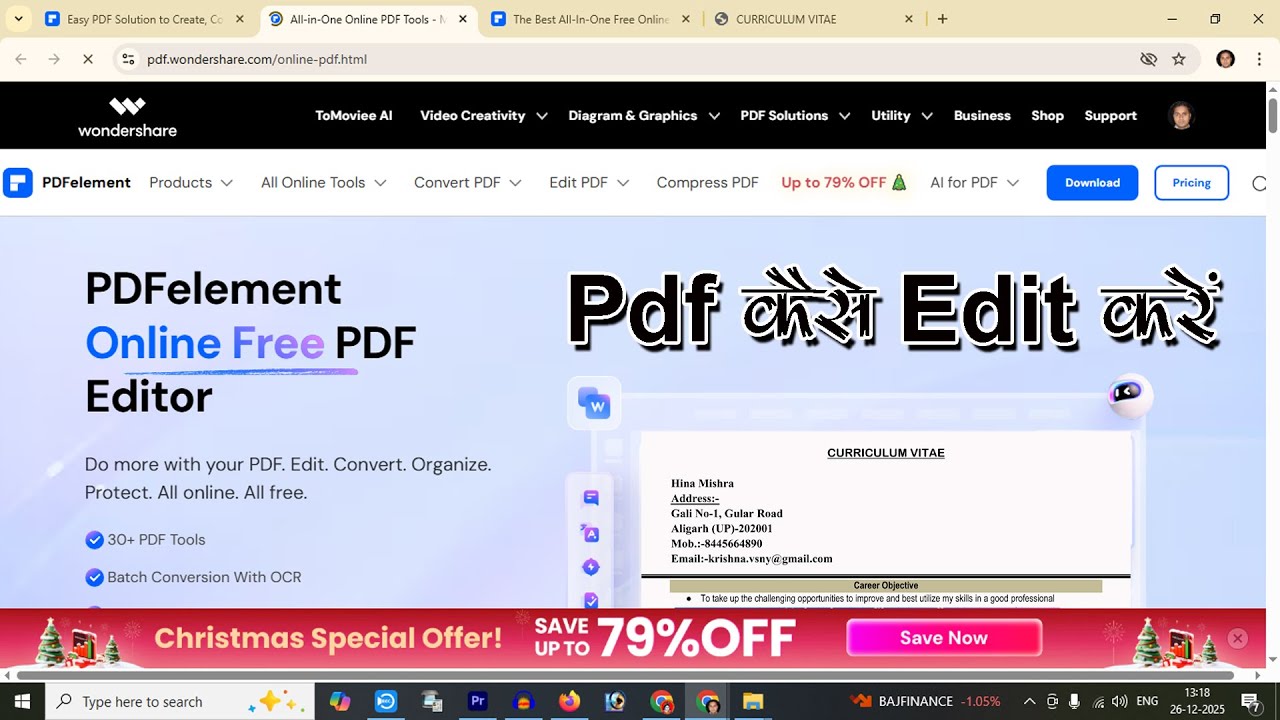This screenshot has height=720, width=1280.
Task: Click the blue Download button
Action: click(x=1092, y=183)
